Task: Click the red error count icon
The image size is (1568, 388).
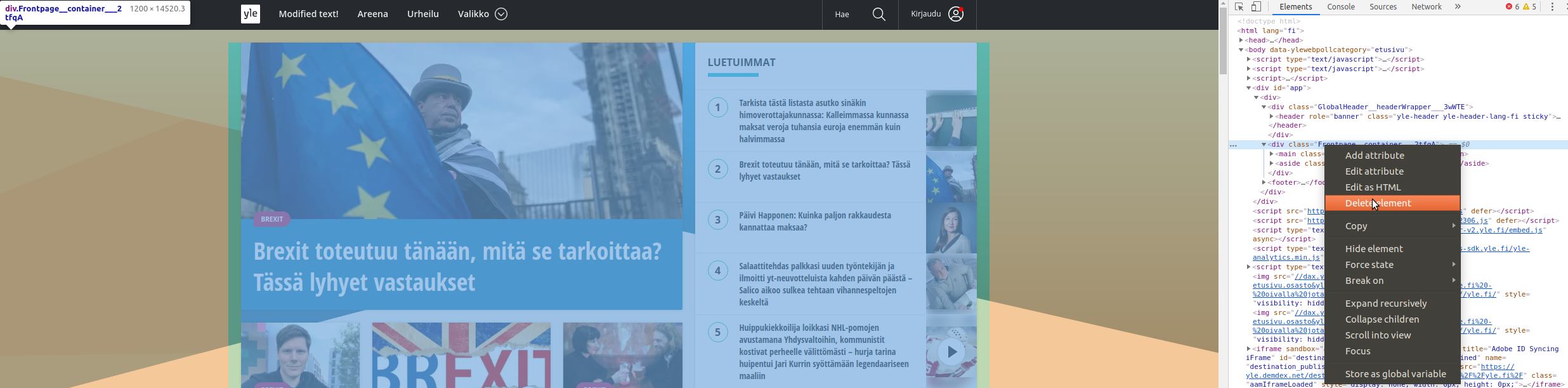Action: 1509,7
